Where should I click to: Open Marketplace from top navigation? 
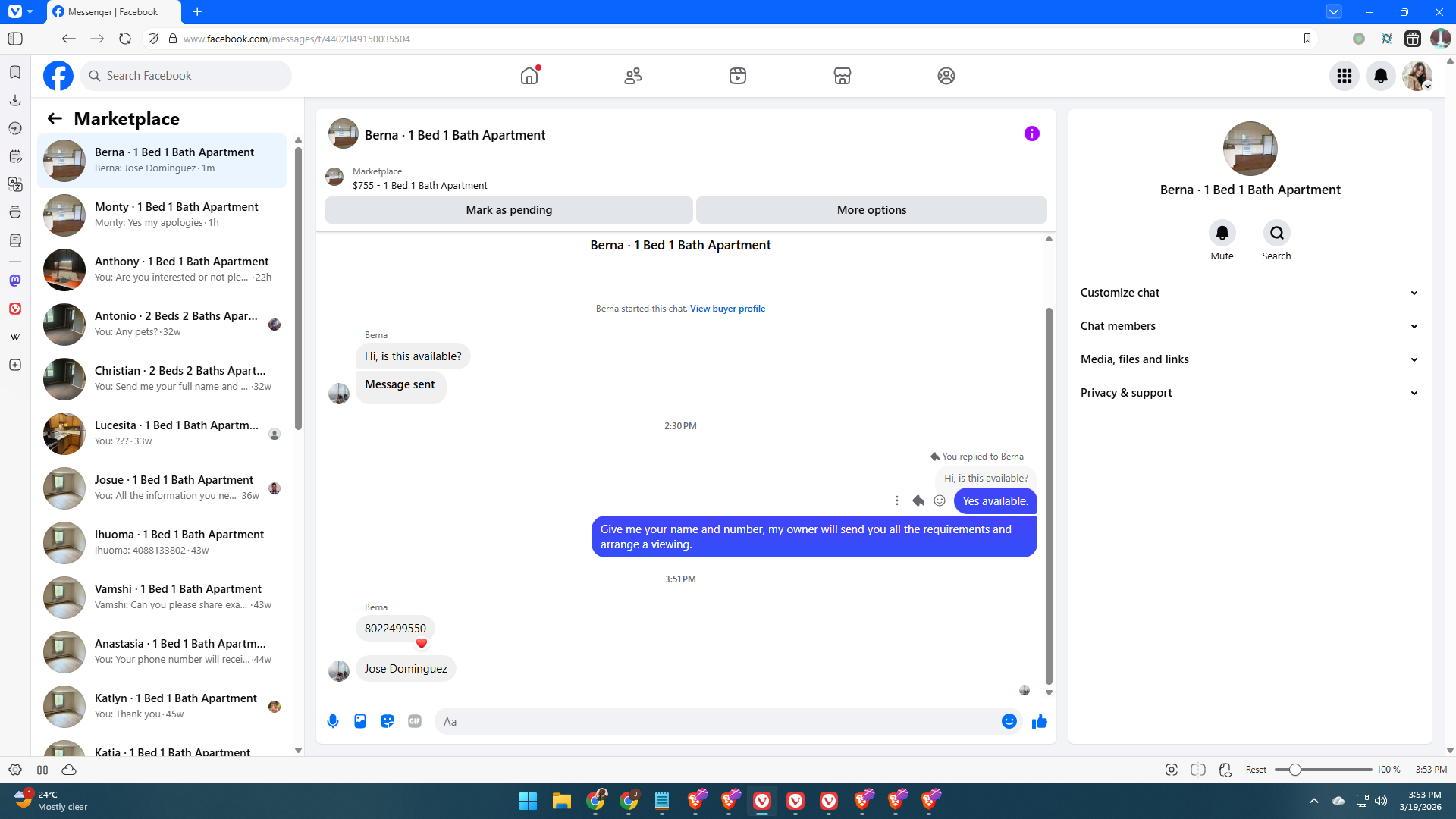point(842,76)
